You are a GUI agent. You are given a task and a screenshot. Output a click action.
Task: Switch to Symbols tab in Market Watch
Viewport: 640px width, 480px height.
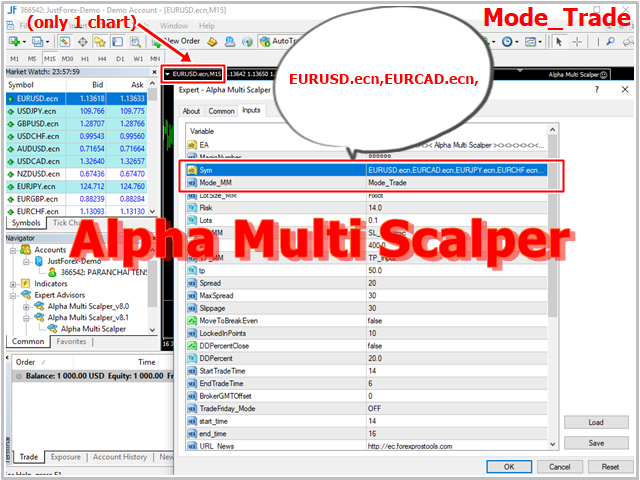click(x=26, y=223)
